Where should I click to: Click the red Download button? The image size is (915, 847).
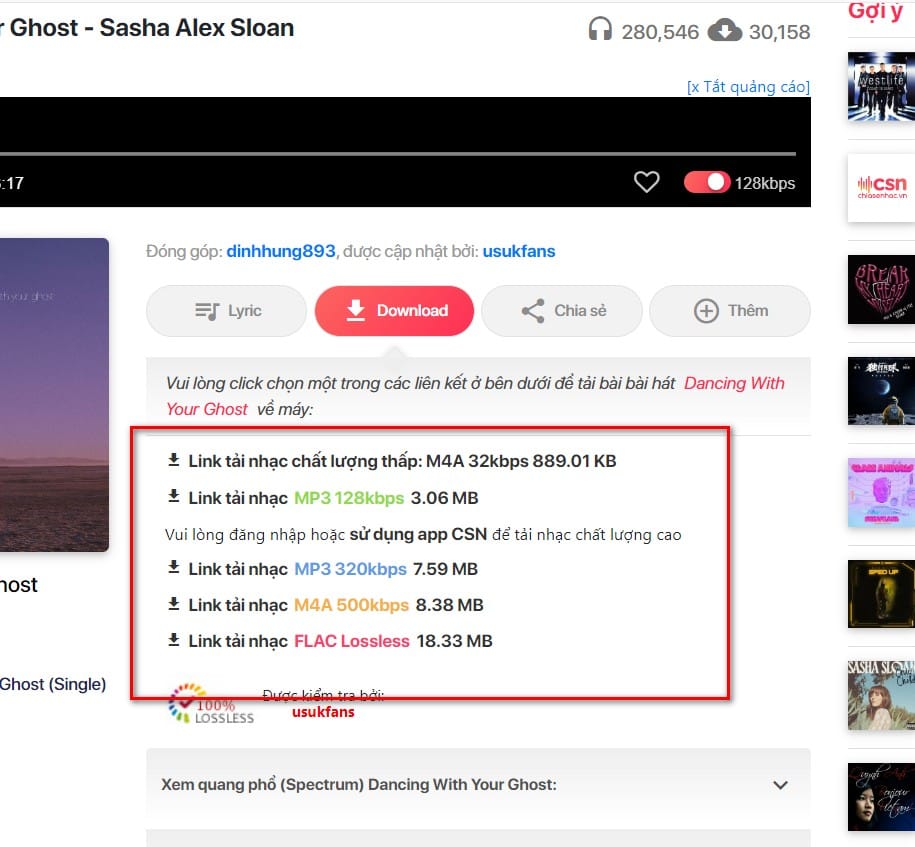395,311
